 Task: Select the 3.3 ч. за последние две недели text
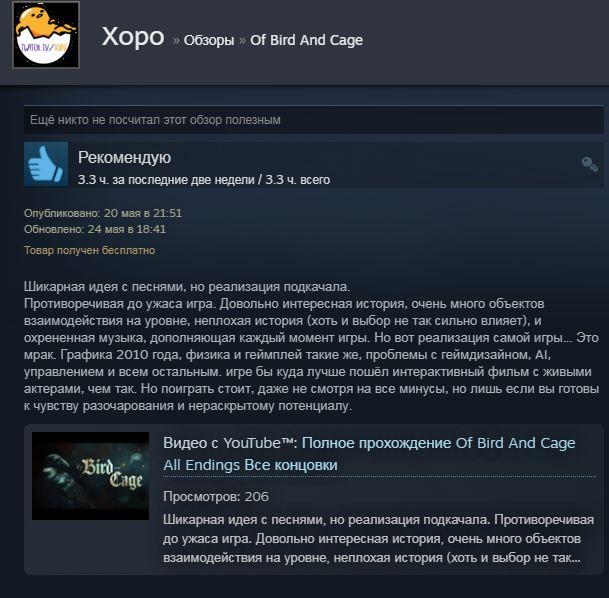[166, 180]
